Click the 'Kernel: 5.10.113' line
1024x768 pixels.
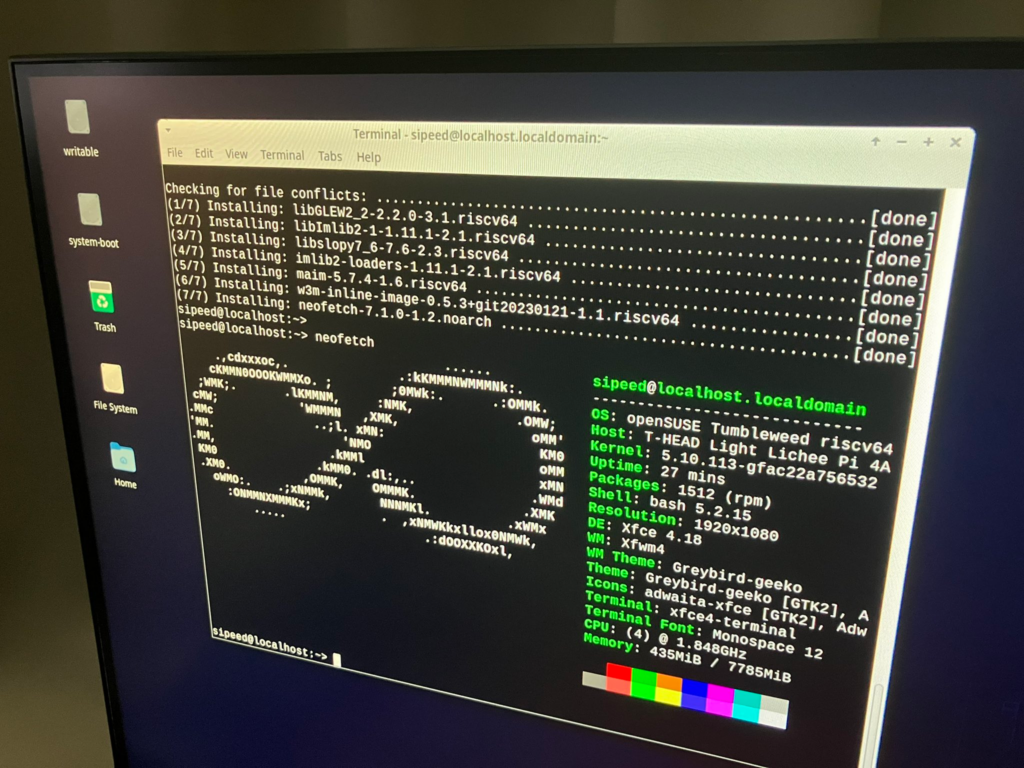(732, 464)
